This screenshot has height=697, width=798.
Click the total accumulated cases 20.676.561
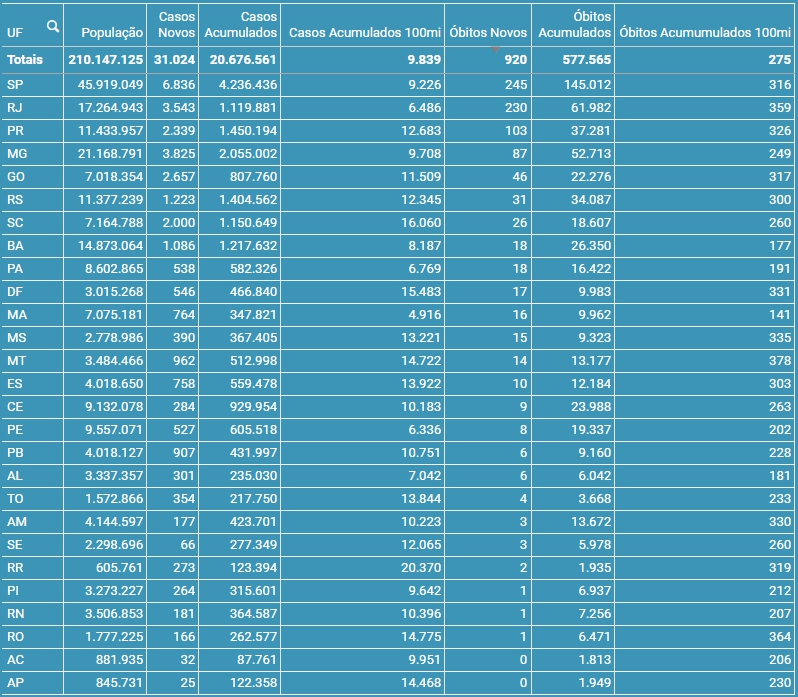click(240, 60)
